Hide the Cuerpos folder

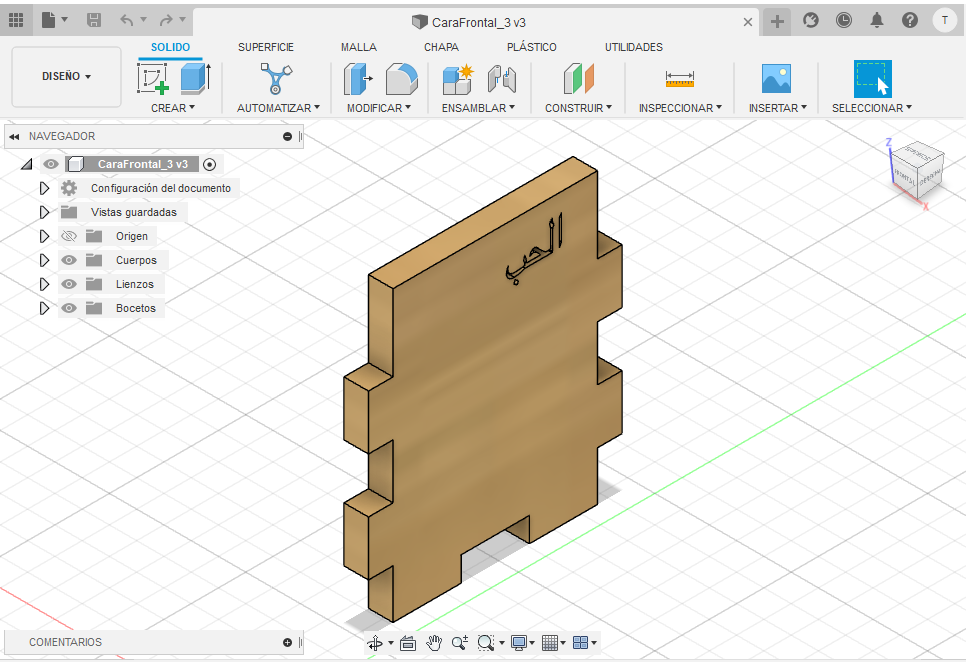click(69, 260)
